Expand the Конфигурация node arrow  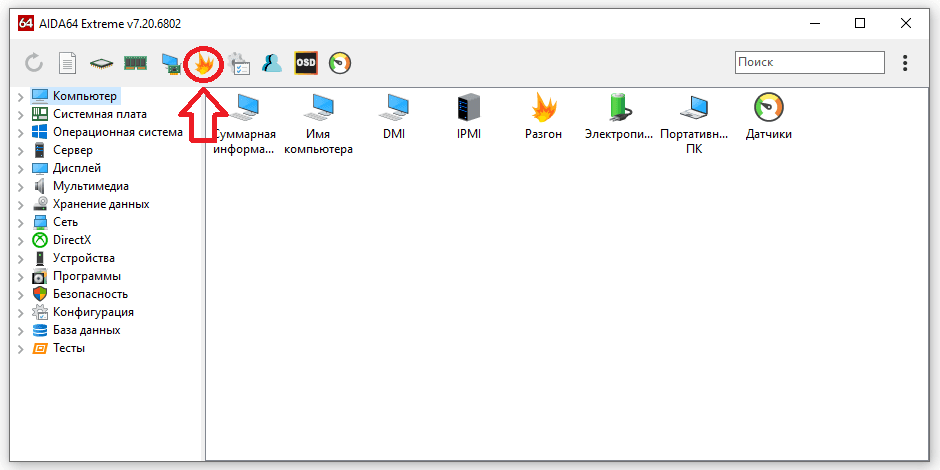(x=20, y=313)
